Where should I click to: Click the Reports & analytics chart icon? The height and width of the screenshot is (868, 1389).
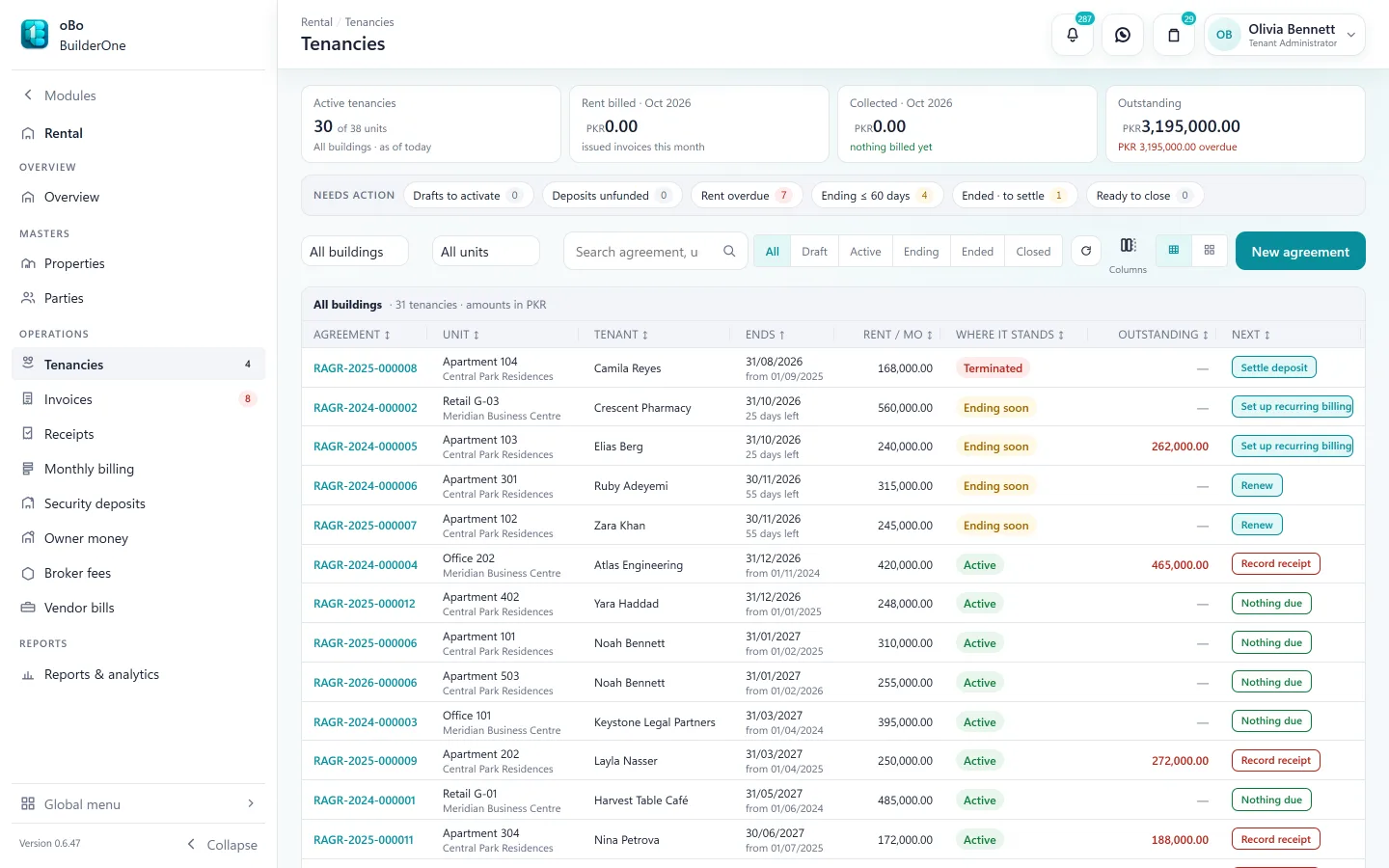coord(28,675)
